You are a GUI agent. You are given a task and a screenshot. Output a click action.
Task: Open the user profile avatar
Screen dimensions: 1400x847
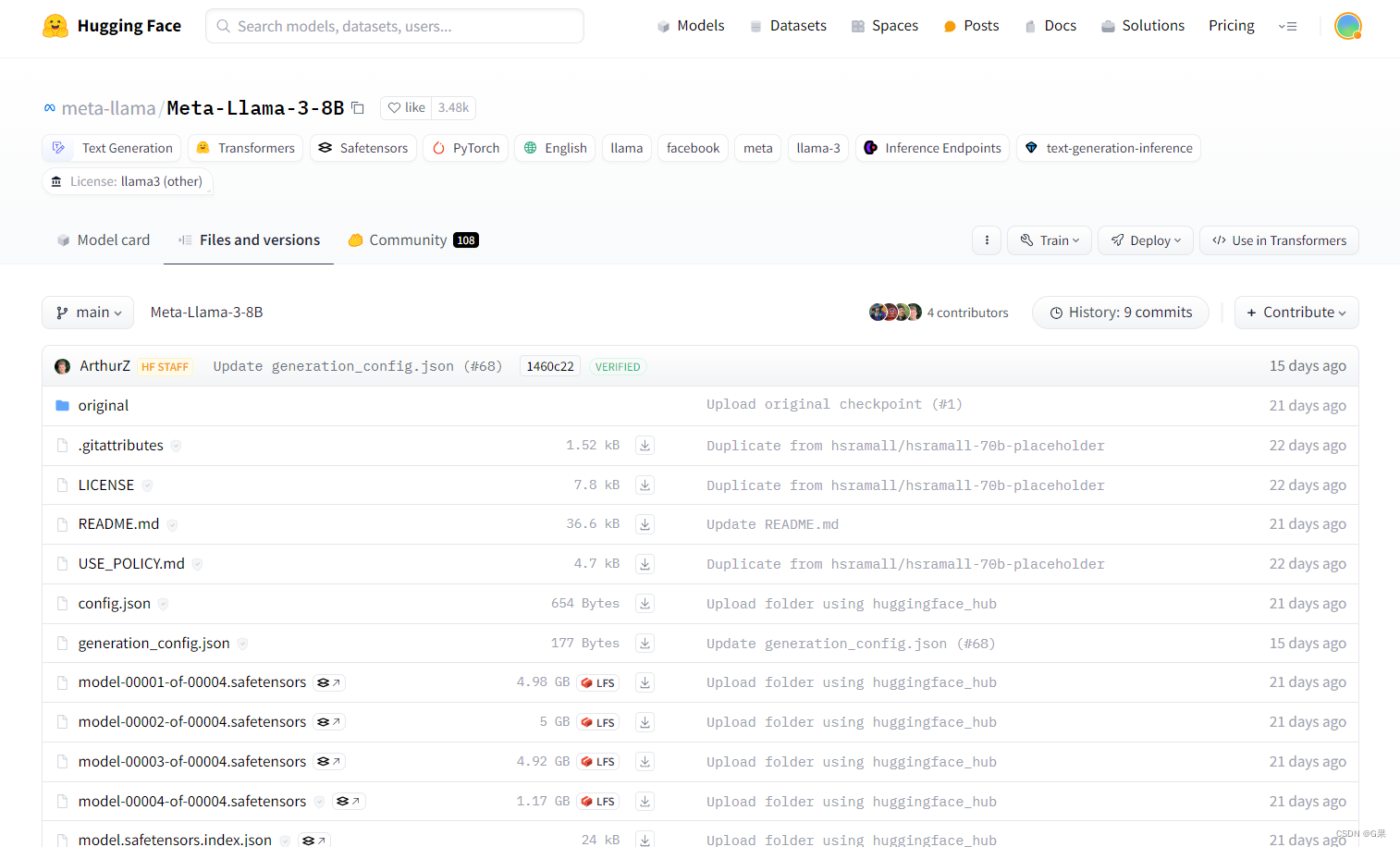click(x=1348, y=26)
